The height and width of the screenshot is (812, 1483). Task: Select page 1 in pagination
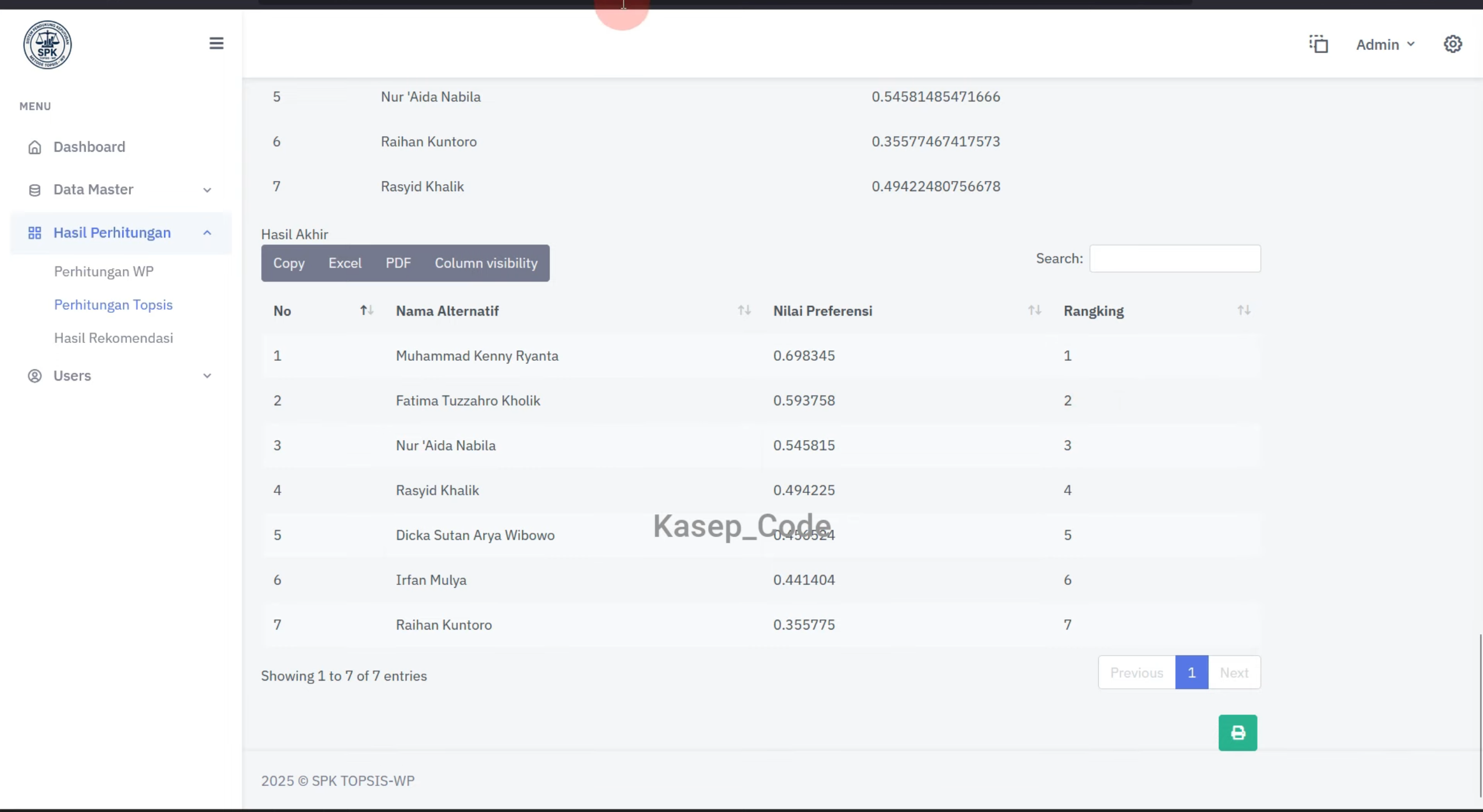click(x=1191, y=672)
